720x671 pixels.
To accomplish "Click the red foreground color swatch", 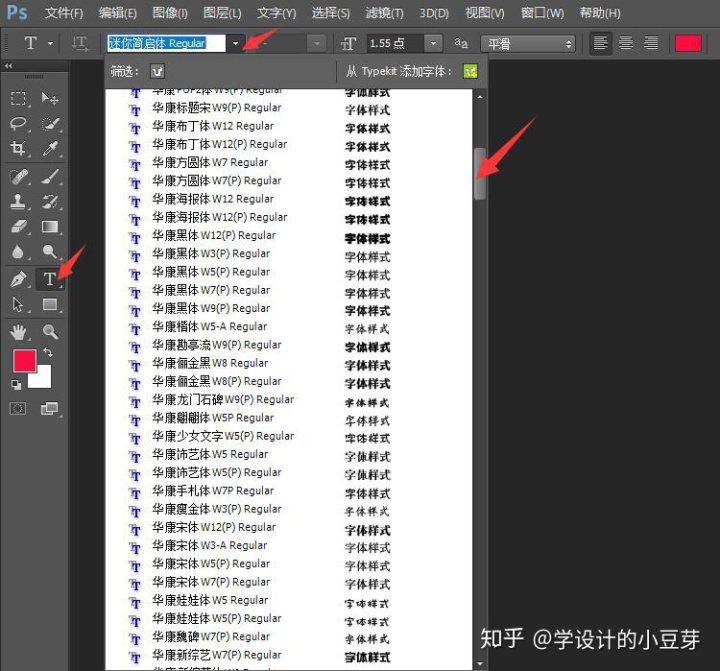I will [x=25, y=361].
